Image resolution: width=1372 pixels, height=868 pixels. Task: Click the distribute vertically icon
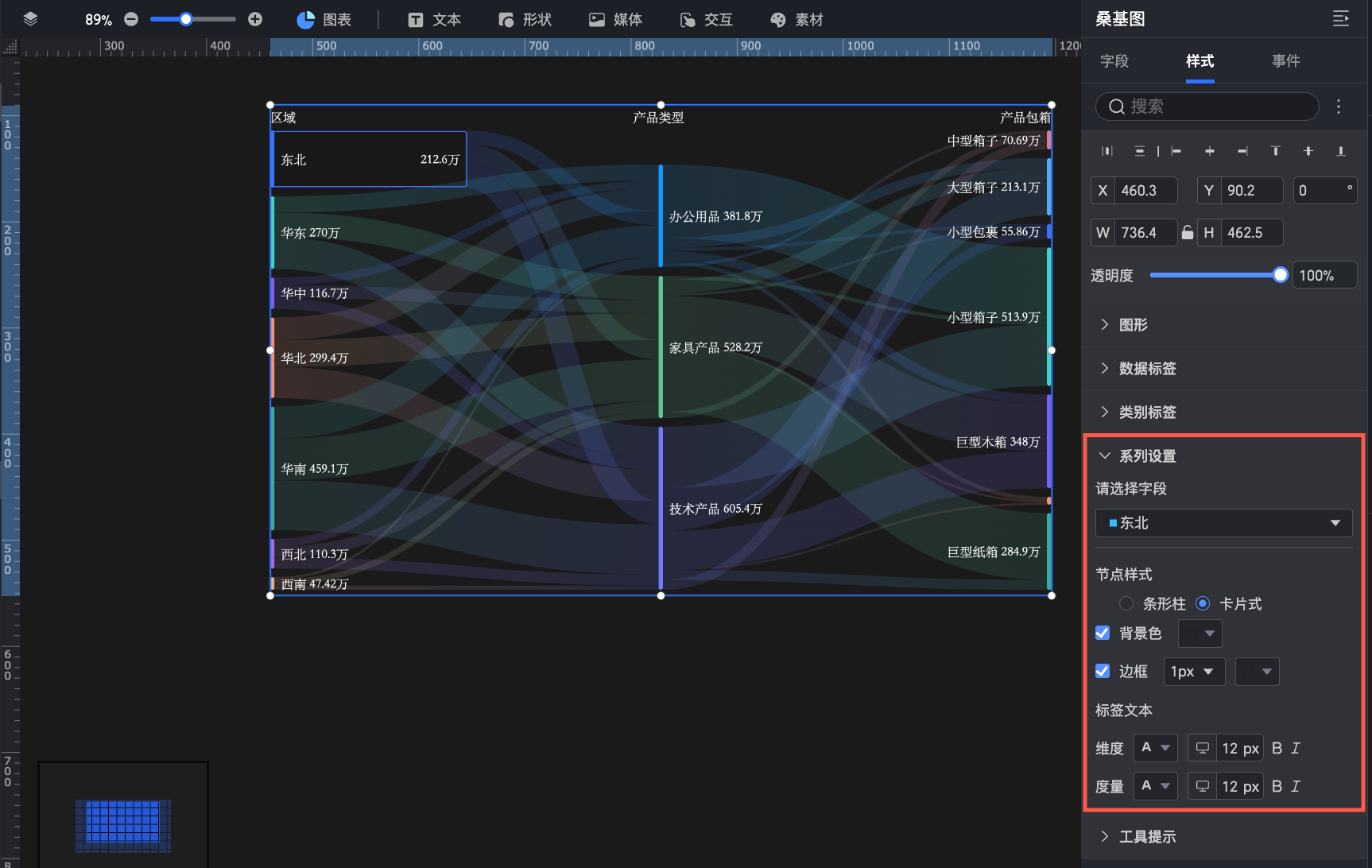tap(1140, 151)
